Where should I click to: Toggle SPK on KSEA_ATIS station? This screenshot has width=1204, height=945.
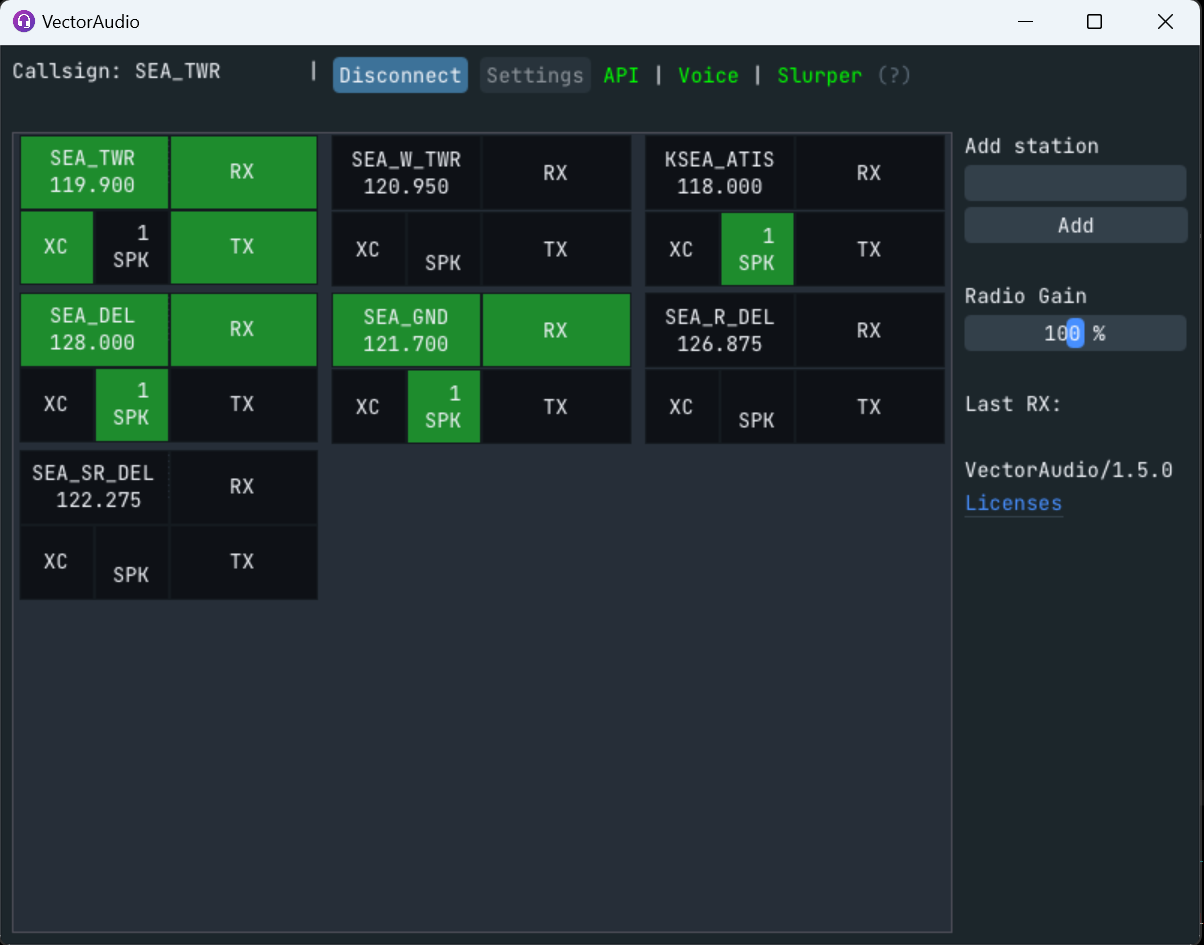tap(757, 248)
